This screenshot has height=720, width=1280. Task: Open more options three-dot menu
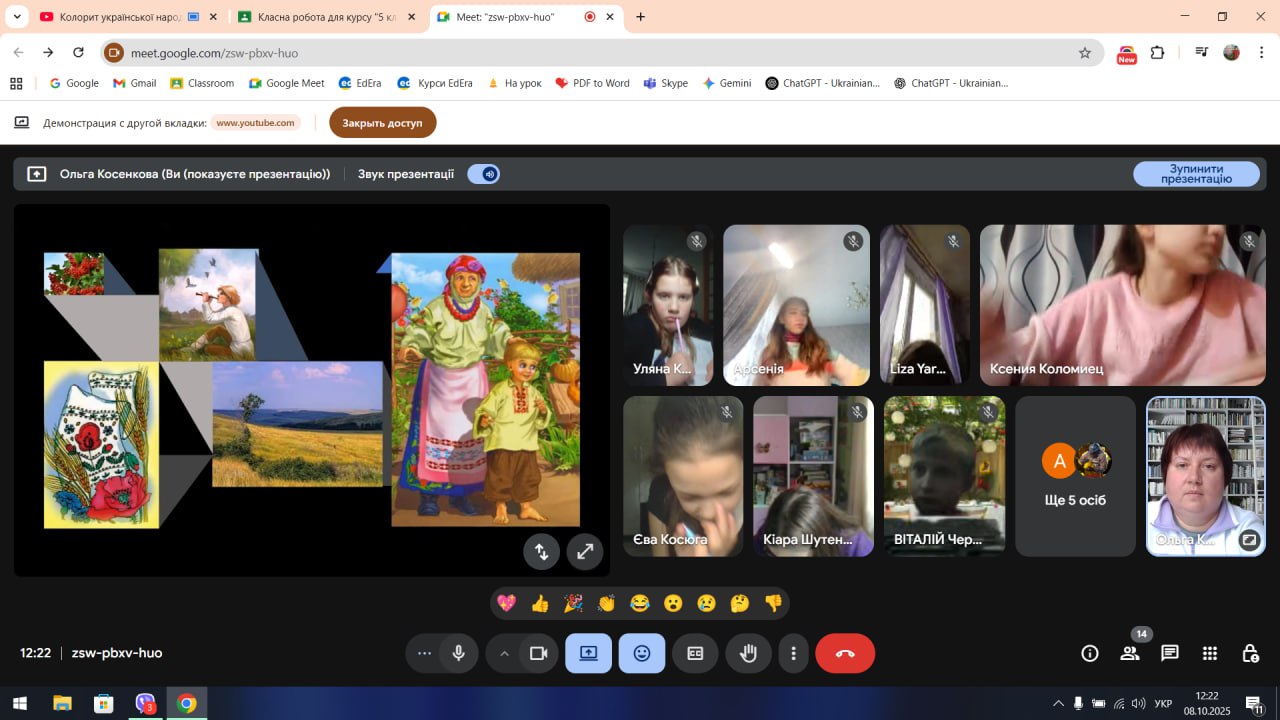coord(794,654)
